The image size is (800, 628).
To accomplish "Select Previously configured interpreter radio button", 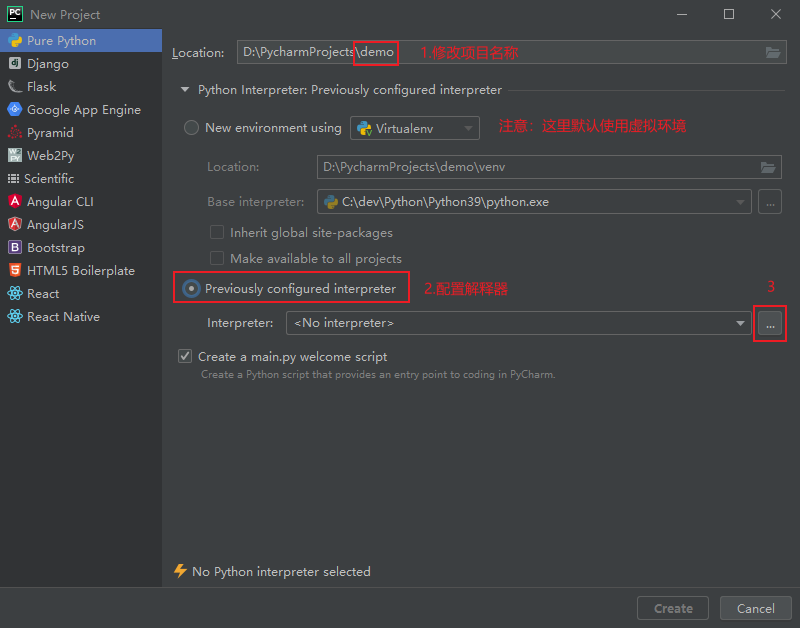I will tap(191, 288).
